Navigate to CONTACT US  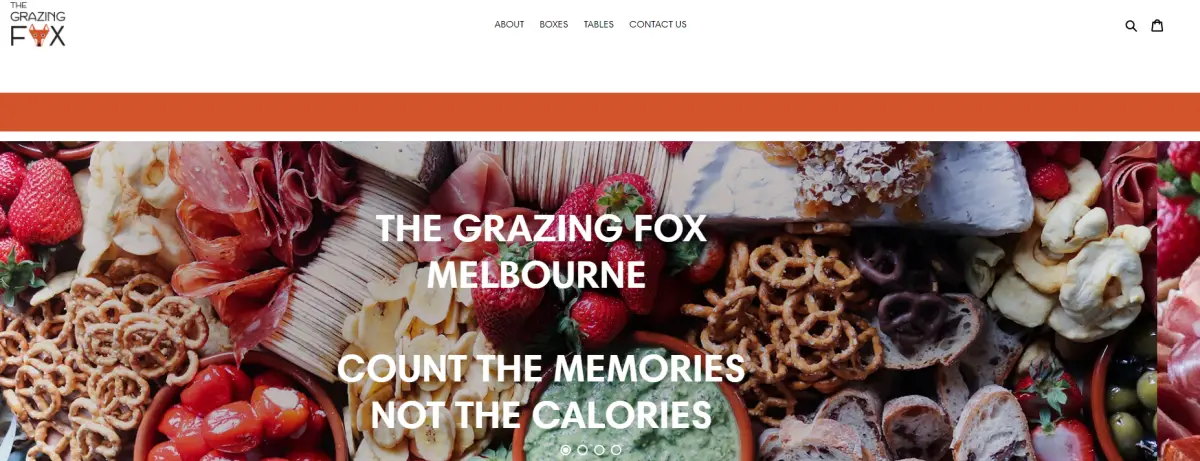point(658,25)
